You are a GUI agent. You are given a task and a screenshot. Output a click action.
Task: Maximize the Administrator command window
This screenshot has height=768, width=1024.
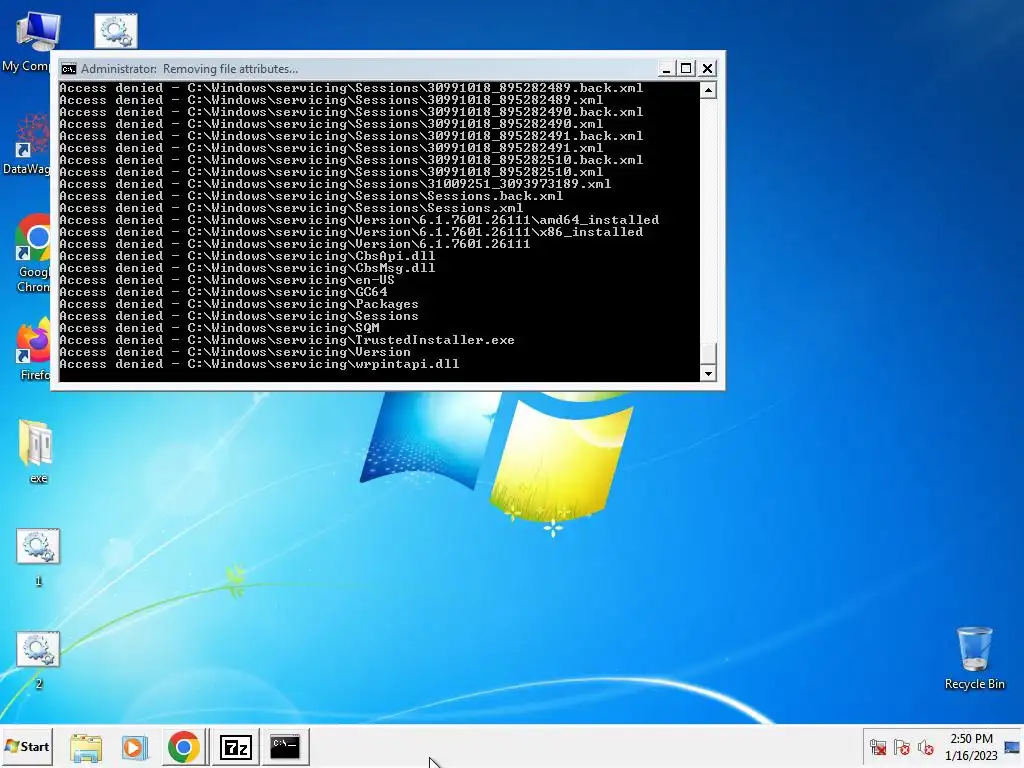pyautogui.click(x=686, y=69)
